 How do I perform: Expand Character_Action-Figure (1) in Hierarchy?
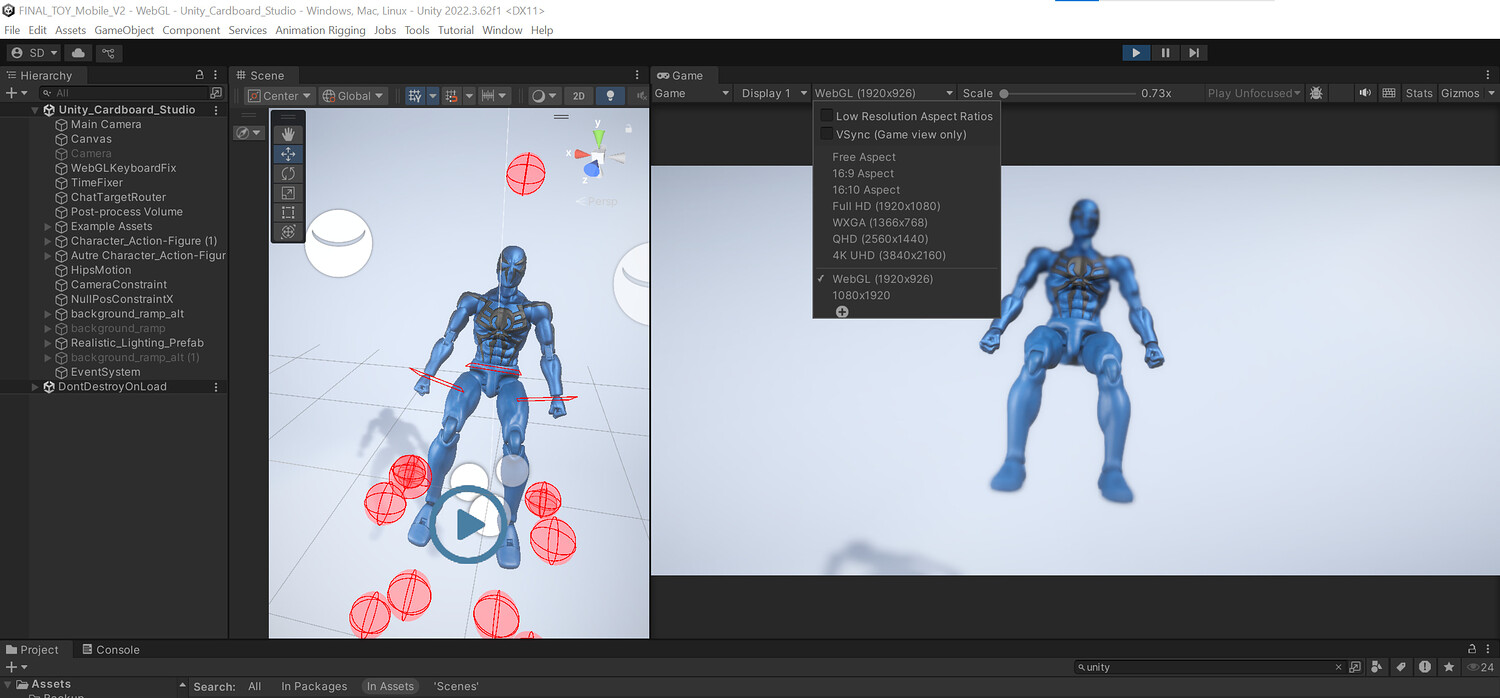point(48,241)
